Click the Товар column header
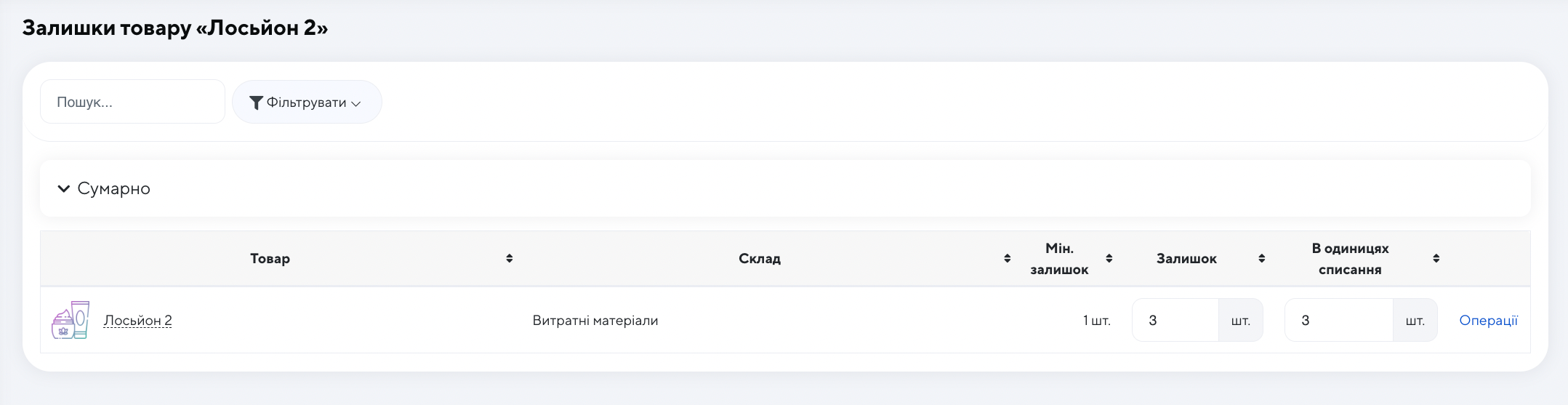The height and width of the screenshot is (405, 1568). point(270,258)
